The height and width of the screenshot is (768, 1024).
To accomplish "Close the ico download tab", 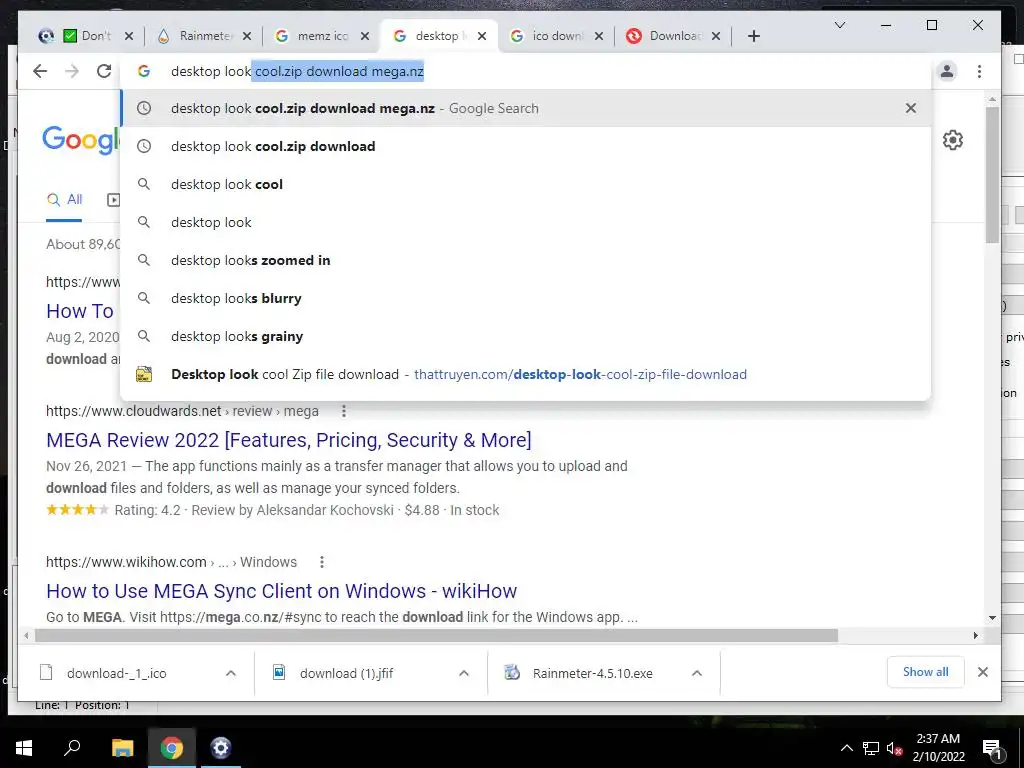I will [599, 36].
